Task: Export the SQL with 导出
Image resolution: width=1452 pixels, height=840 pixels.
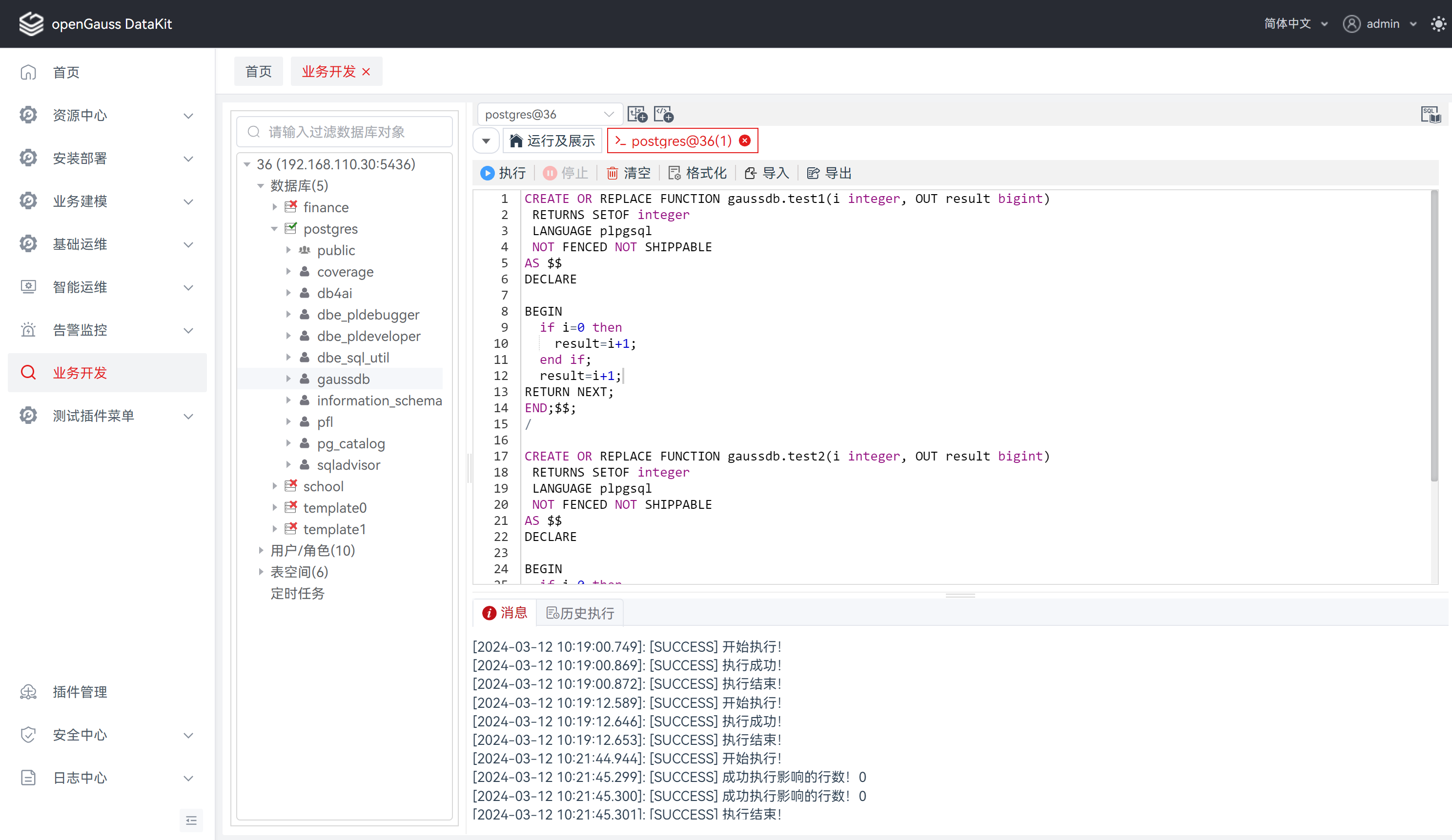Action: pyautogui.click(x=829, y=173)
